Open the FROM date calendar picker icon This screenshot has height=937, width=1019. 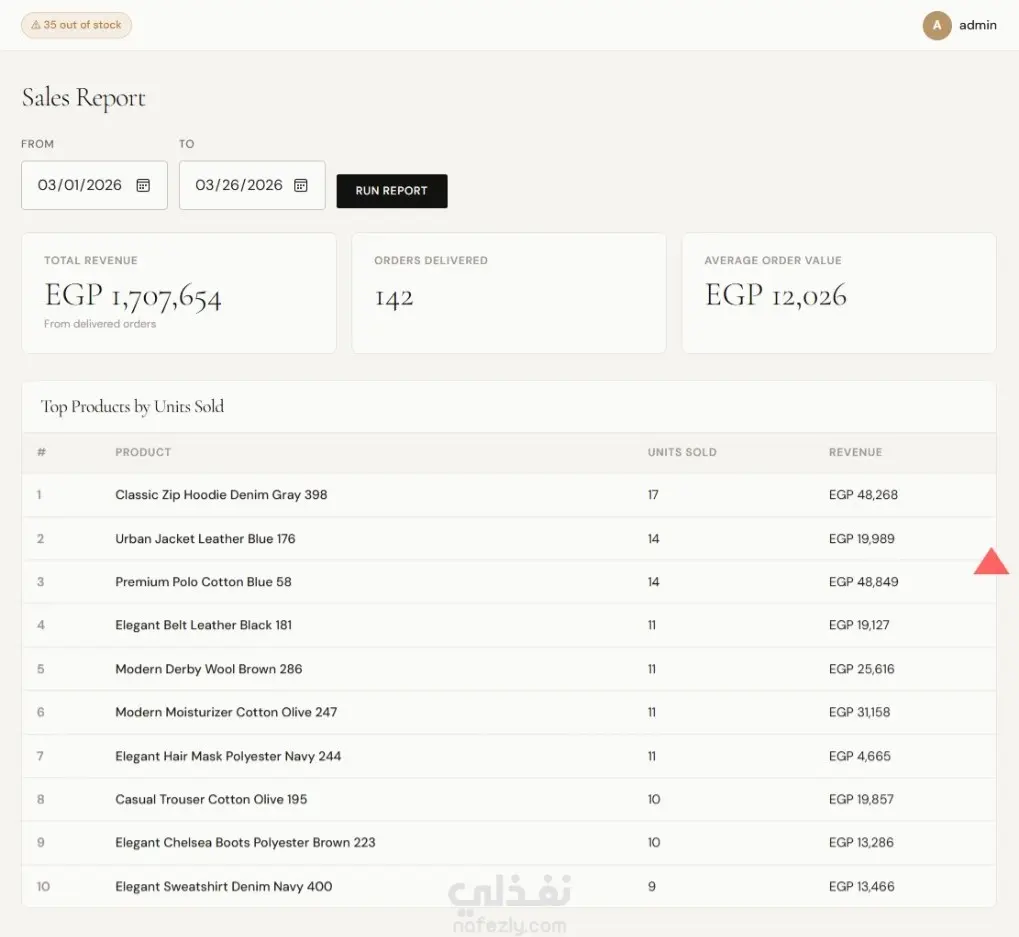pos(143,185)
